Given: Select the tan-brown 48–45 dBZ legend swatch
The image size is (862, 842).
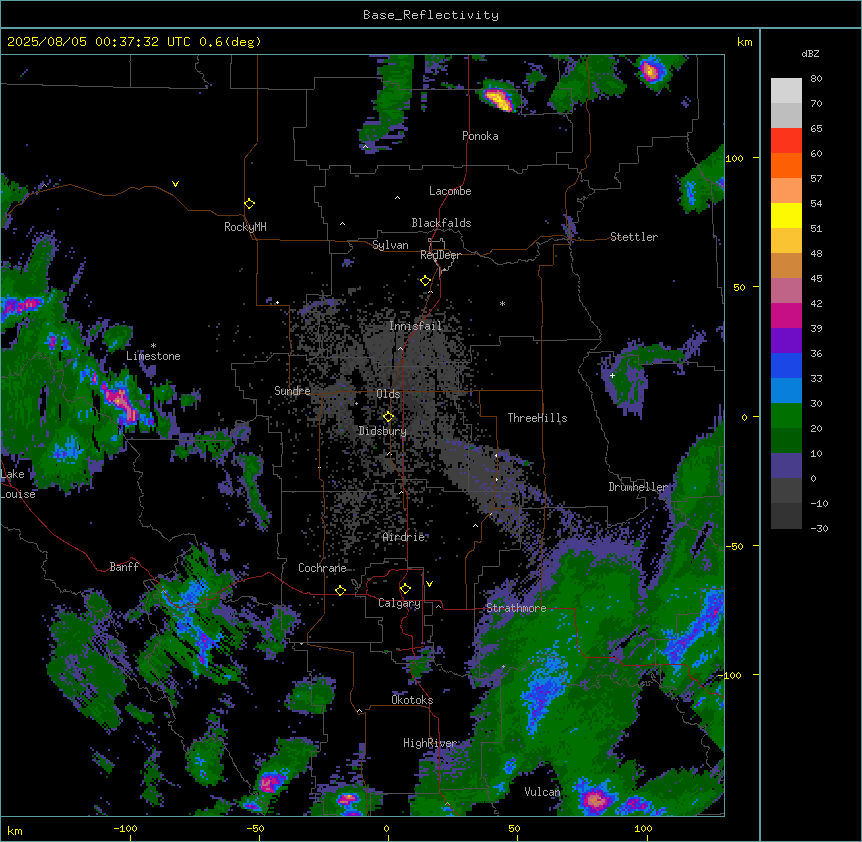Looking at the screenshot, I should click(x=786, y=265).
